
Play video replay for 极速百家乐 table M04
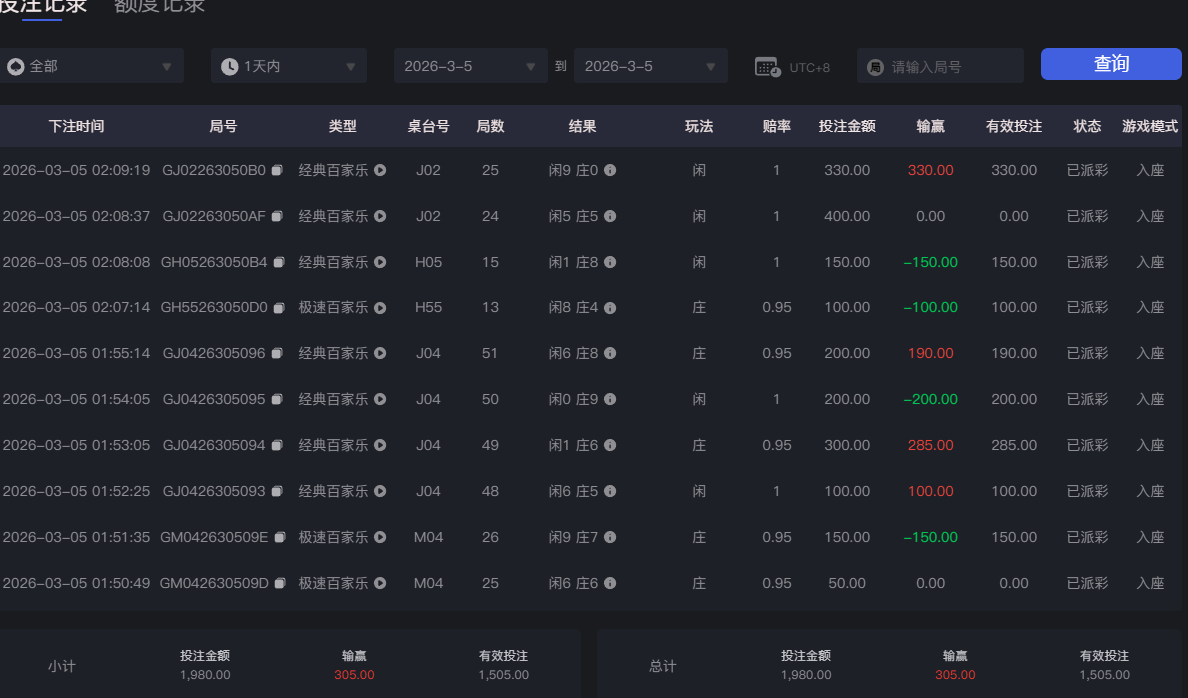coord(379,537)
